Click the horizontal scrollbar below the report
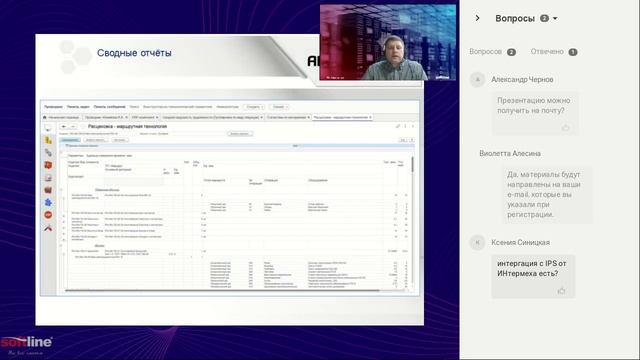Image resolution: width=640 pixels, height=360 pixels. [222, 291]
